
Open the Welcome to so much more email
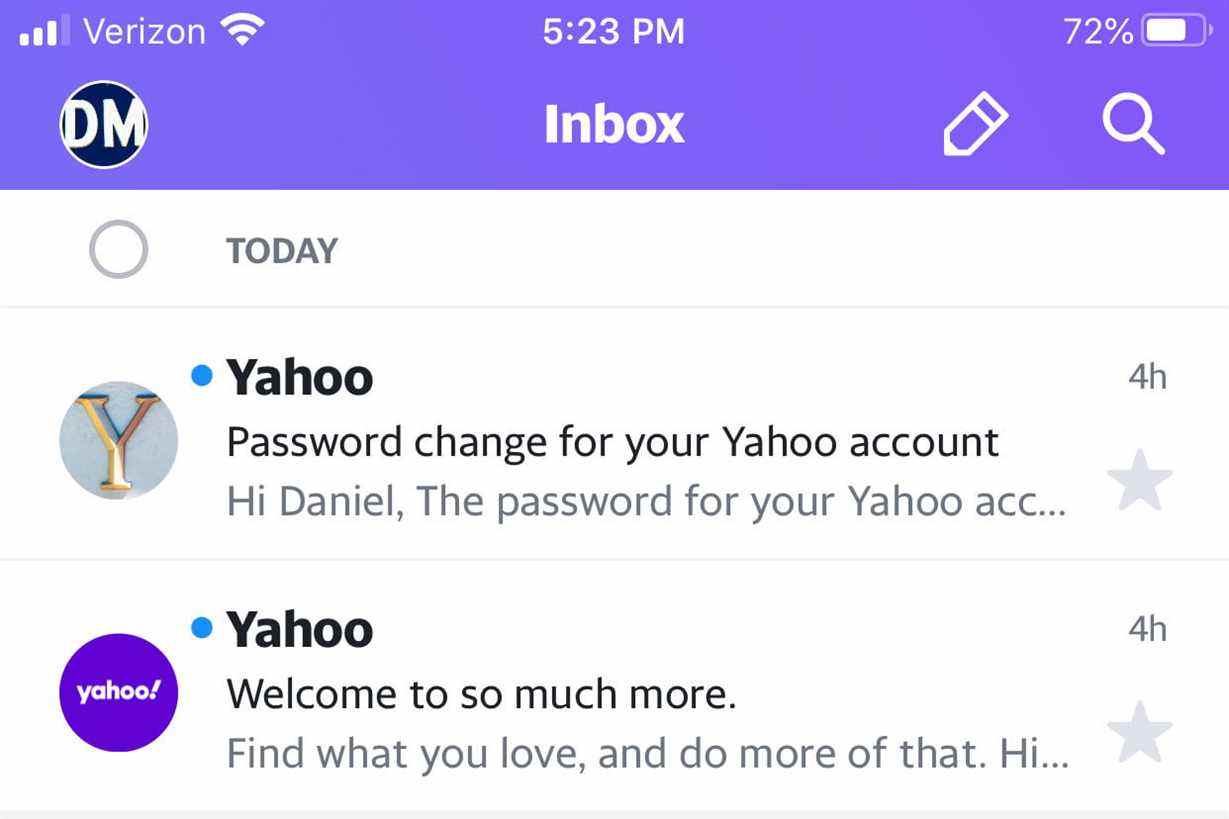614,686
